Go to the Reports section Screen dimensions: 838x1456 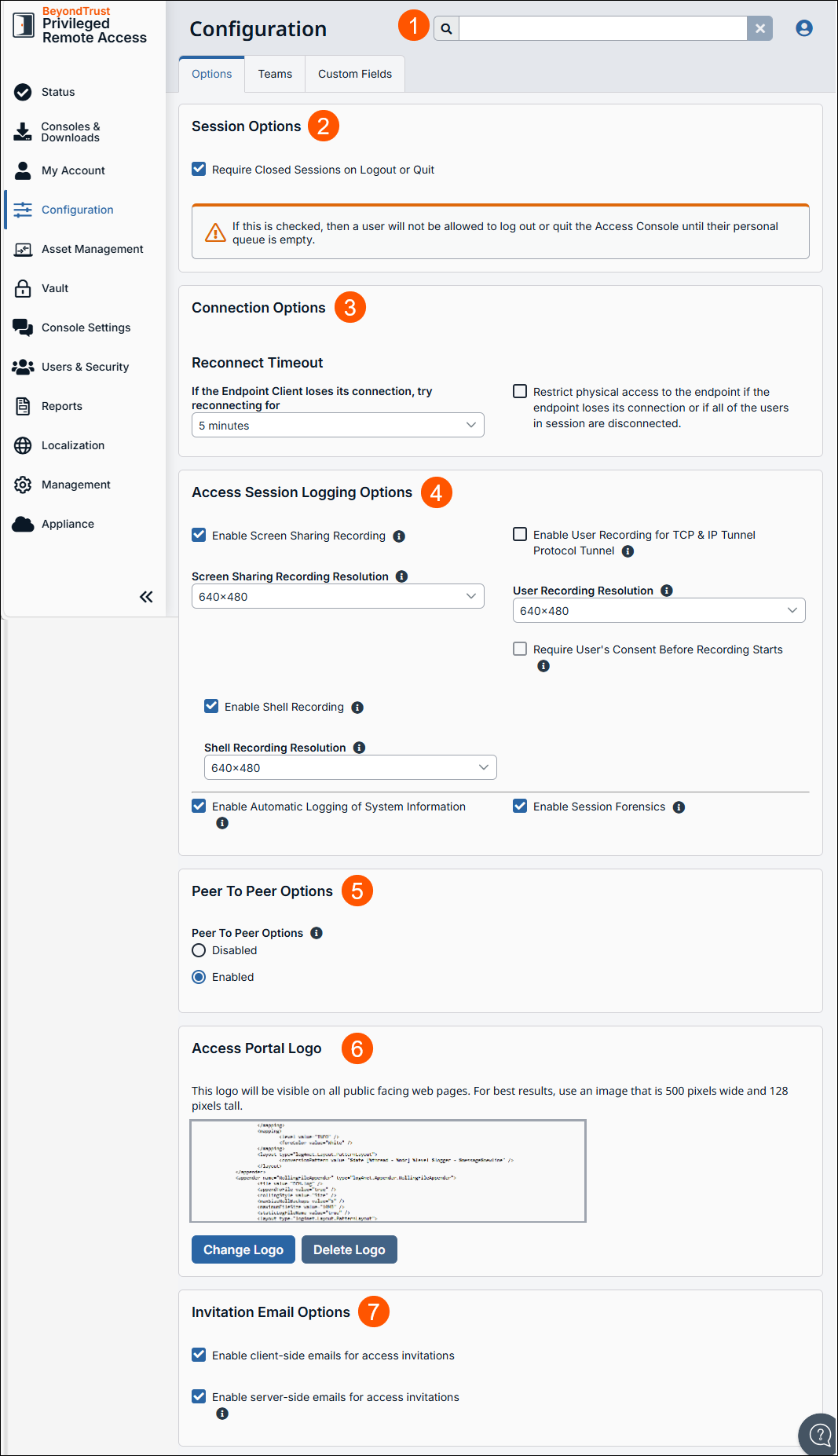pos(60,406)
